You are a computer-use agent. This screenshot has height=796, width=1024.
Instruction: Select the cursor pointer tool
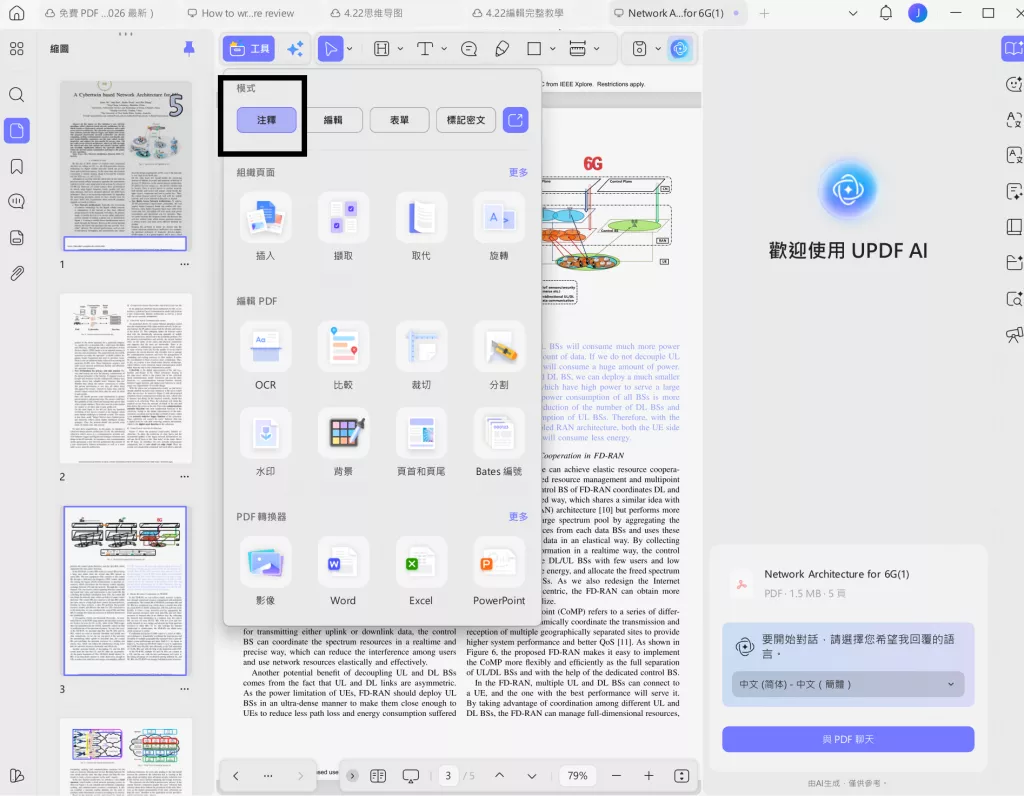330,49
